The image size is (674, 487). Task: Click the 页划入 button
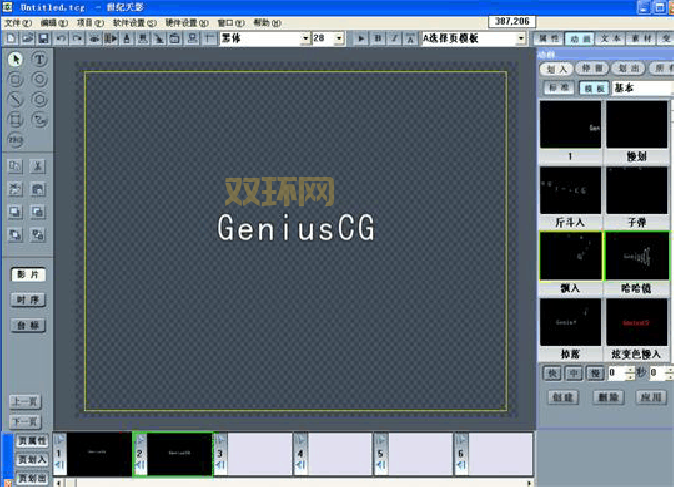pyautogui.click(x=32, y=460)
